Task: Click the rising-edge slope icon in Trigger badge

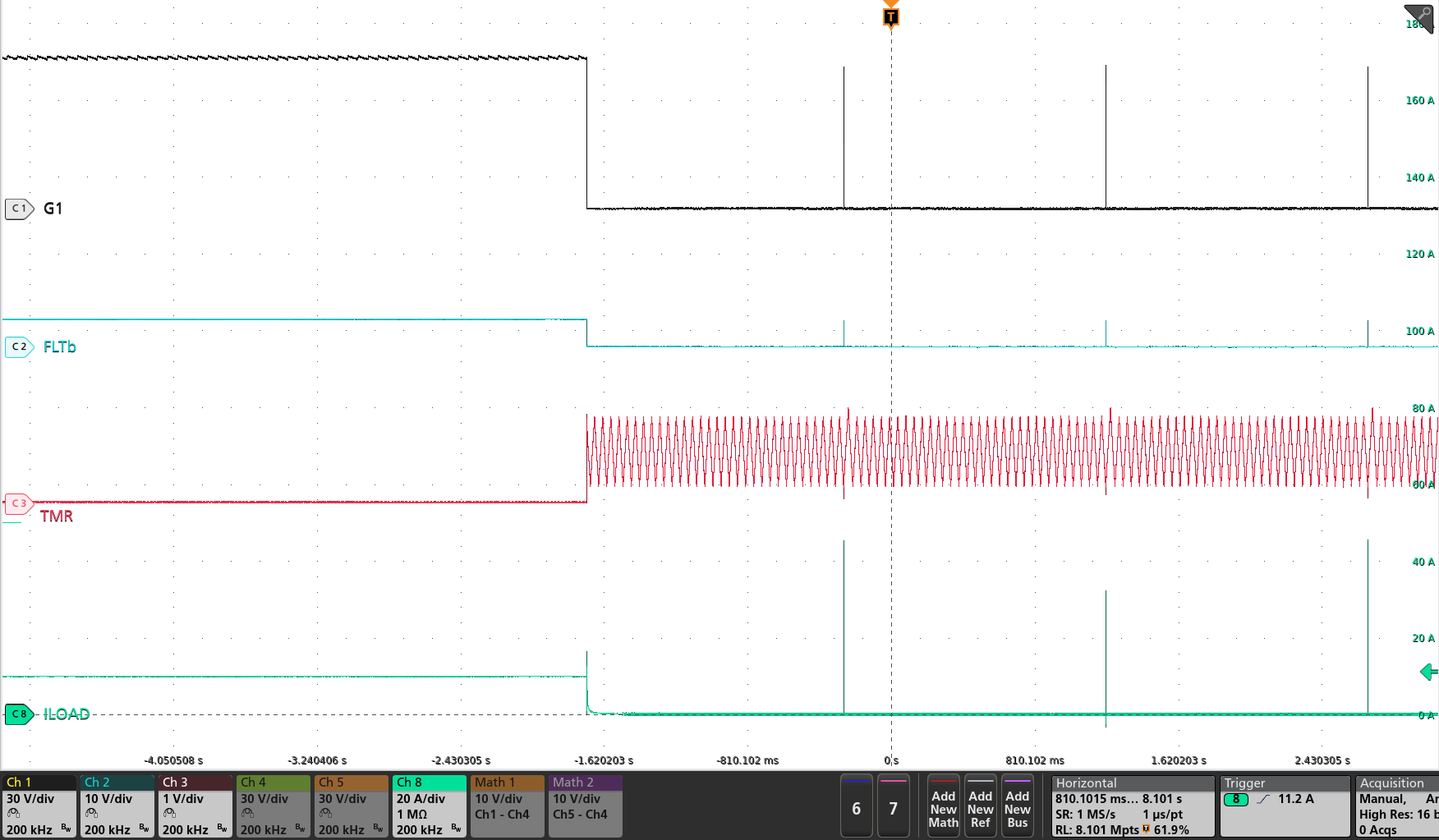Action: [1262, 799]
